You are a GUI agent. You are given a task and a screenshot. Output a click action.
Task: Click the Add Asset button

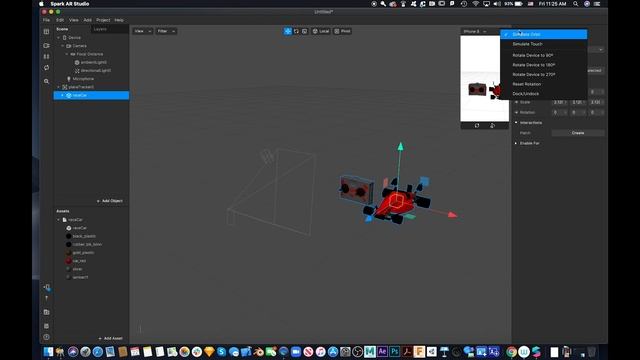pos(111,338)
